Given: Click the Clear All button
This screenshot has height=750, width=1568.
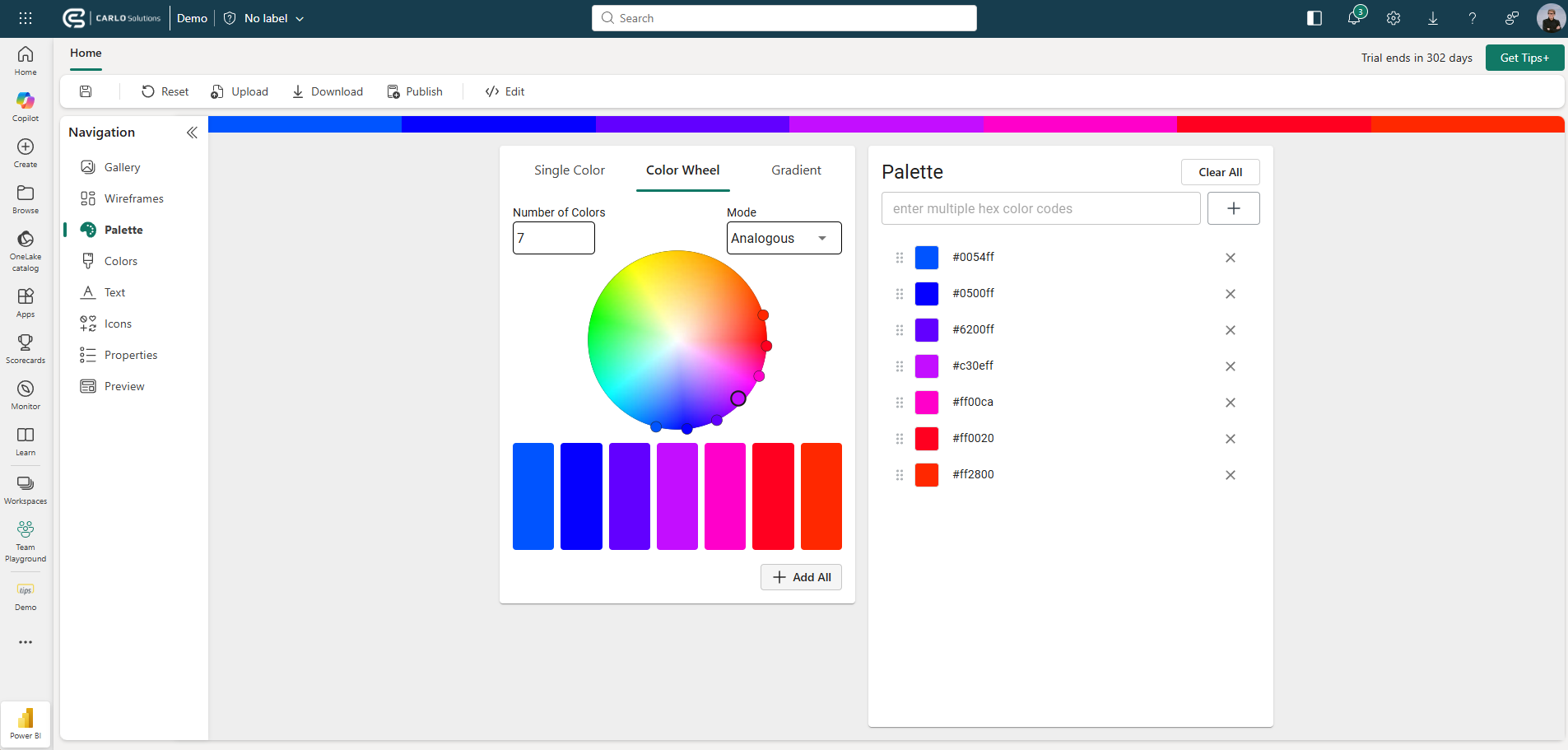Looking at the screenshot, I should pyautogui.click(x=1219, y=171).
